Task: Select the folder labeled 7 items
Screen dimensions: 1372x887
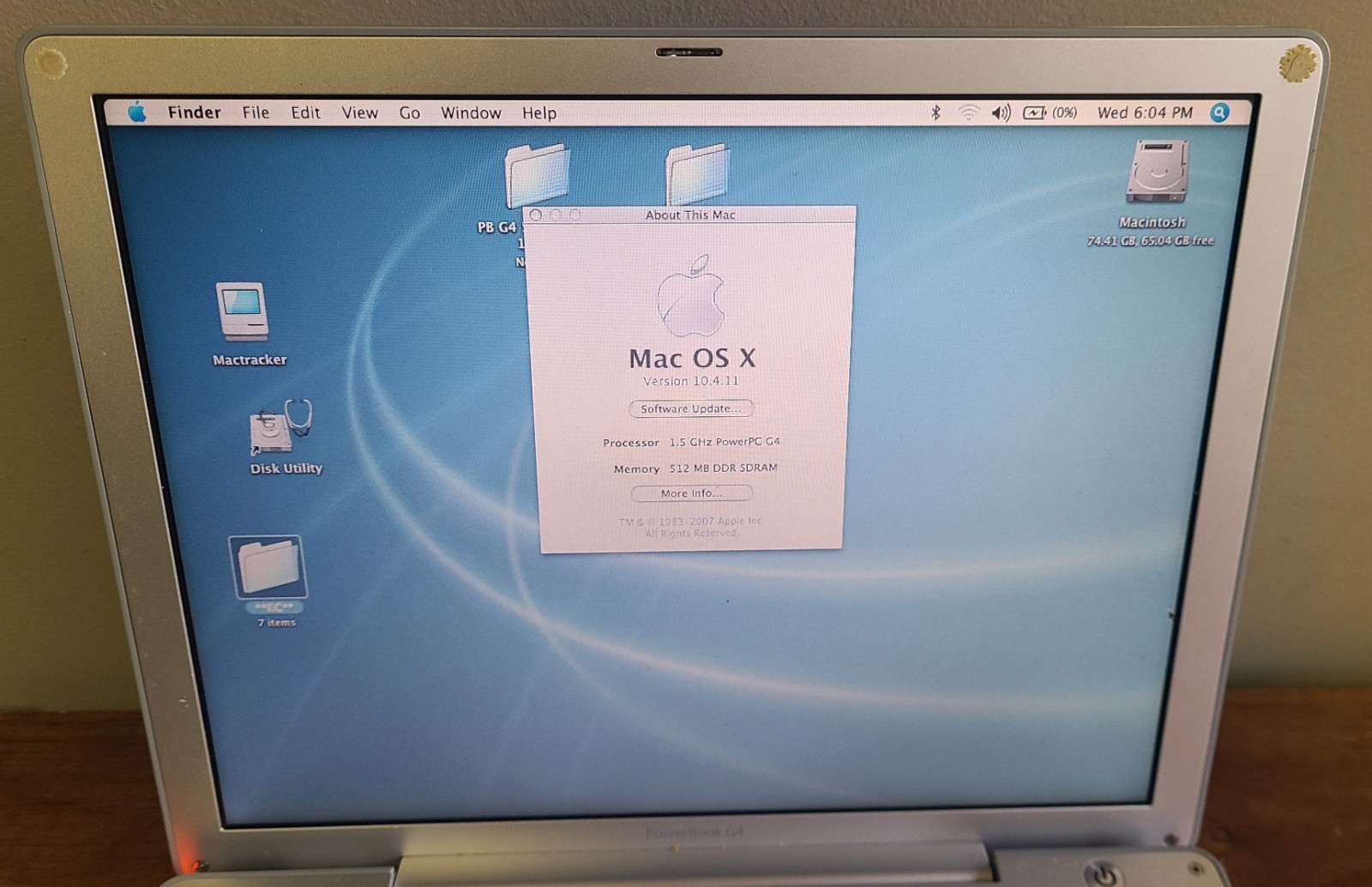Action: [268, 567]
